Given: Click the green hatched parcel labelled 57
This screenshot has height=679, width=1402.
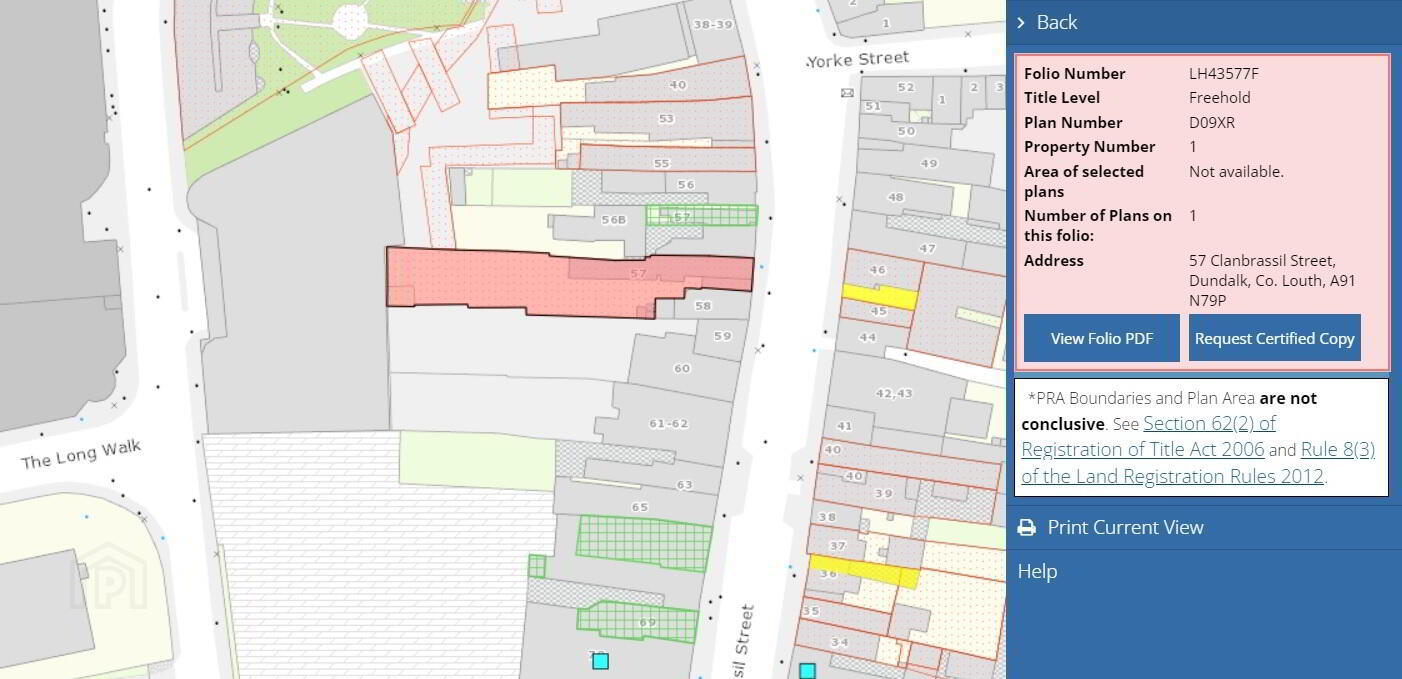Looking at the screenshot, I should 702,215.
